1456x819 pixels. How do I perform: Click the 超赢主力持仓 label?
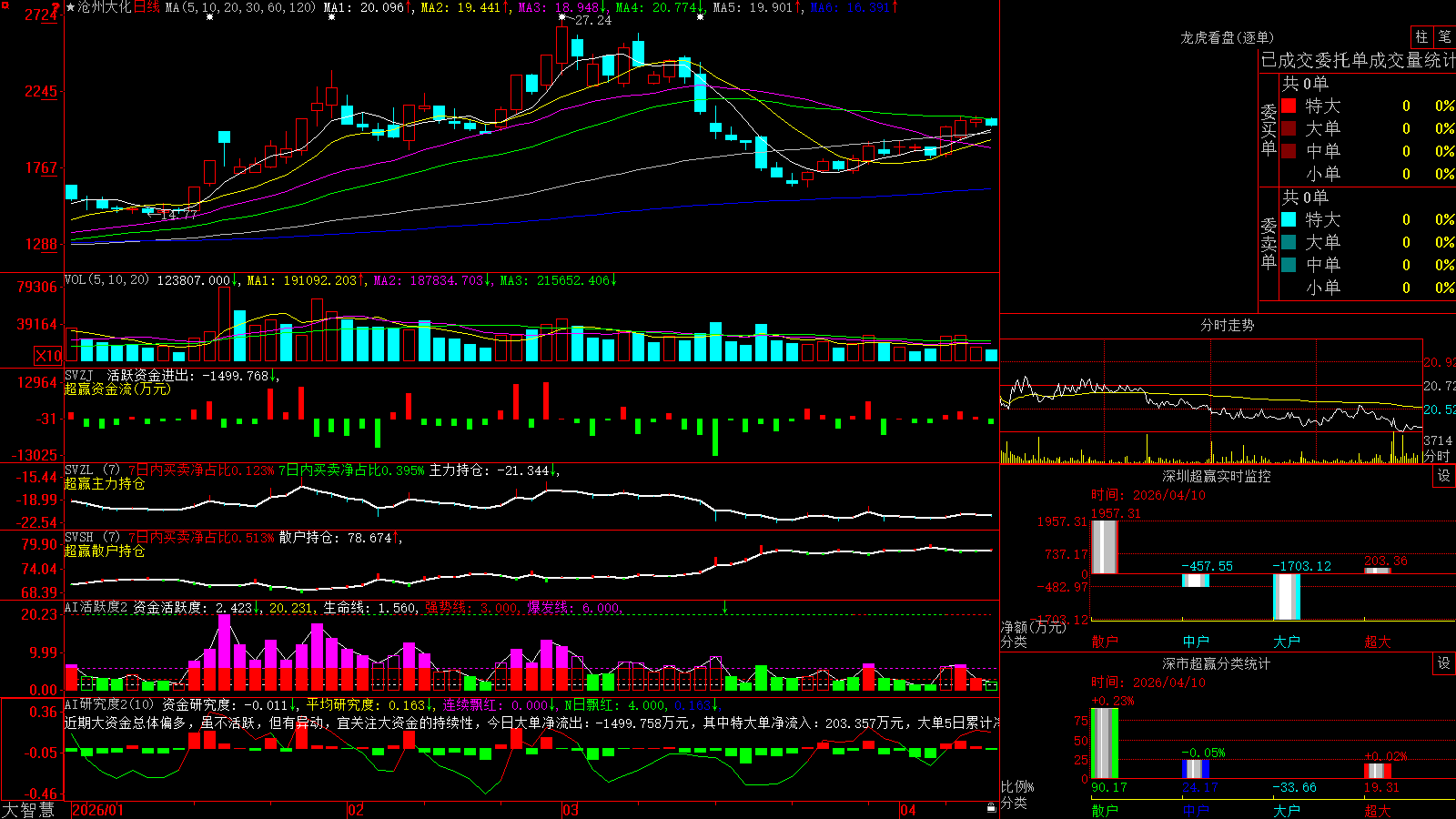[x=105, y=483]
